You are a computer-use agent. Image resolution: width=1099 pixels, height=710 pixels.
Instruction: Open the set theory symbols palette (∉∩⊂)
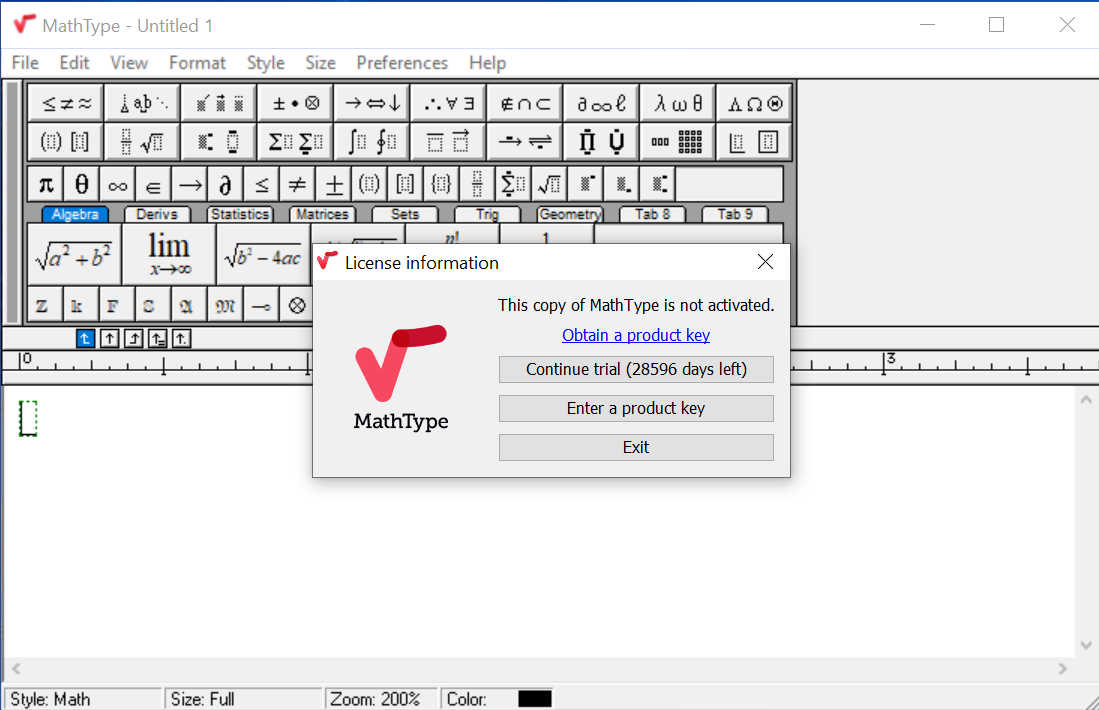tap(525, 104)
